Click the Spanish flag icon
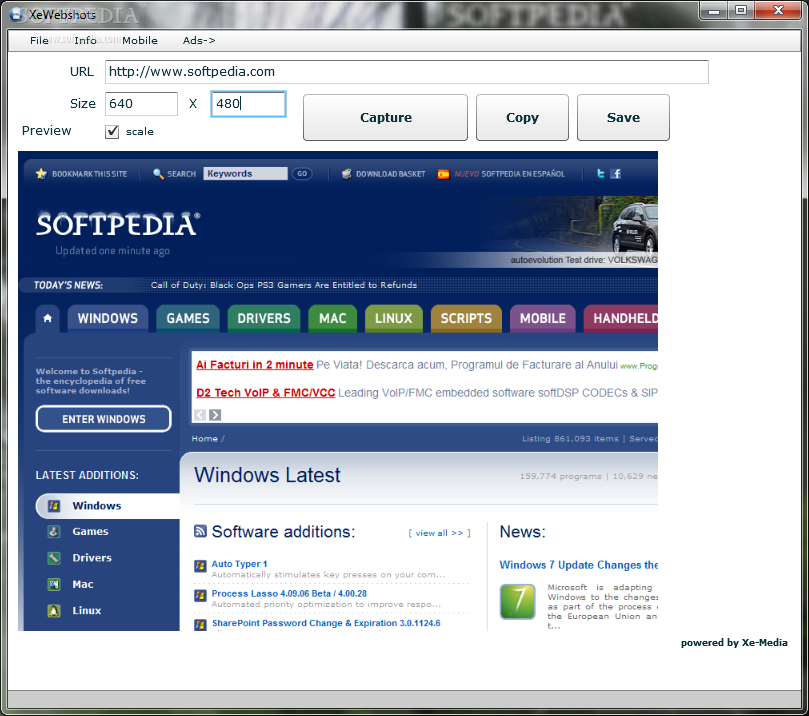809x716 pixels. click(443, 174)
